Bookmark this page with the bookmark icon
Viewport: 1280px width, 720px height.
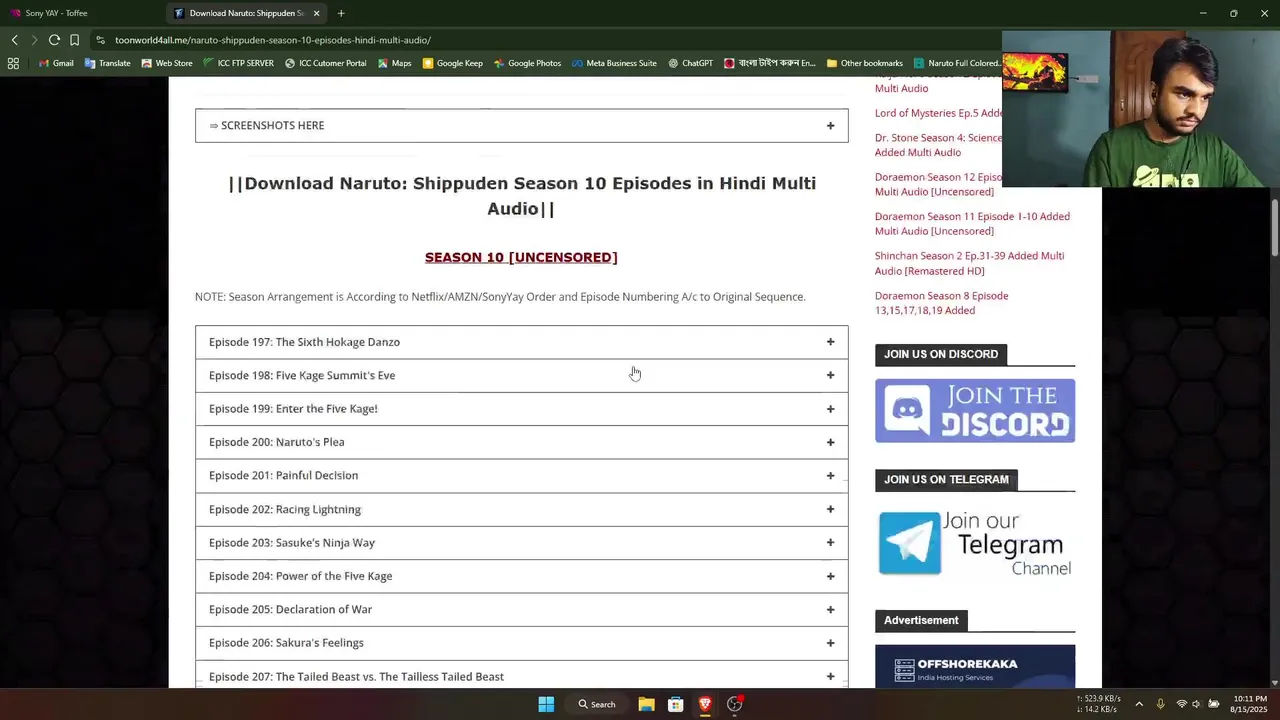(74, 40)
